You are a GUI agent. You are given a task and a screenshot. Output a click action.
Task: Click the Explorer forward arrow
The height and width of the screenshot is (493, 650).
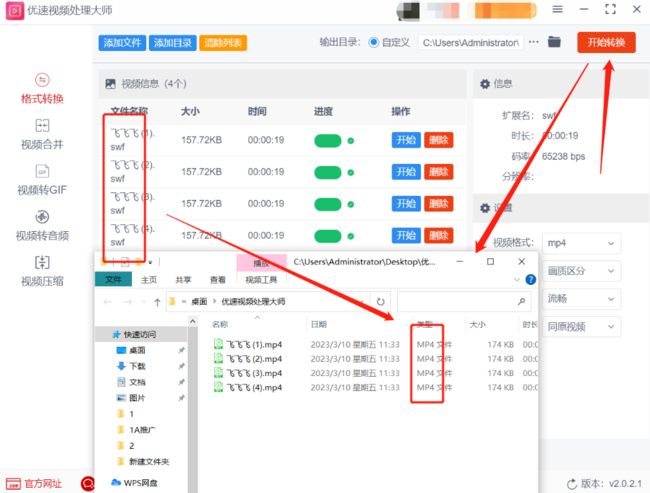[x=128, y=302]
